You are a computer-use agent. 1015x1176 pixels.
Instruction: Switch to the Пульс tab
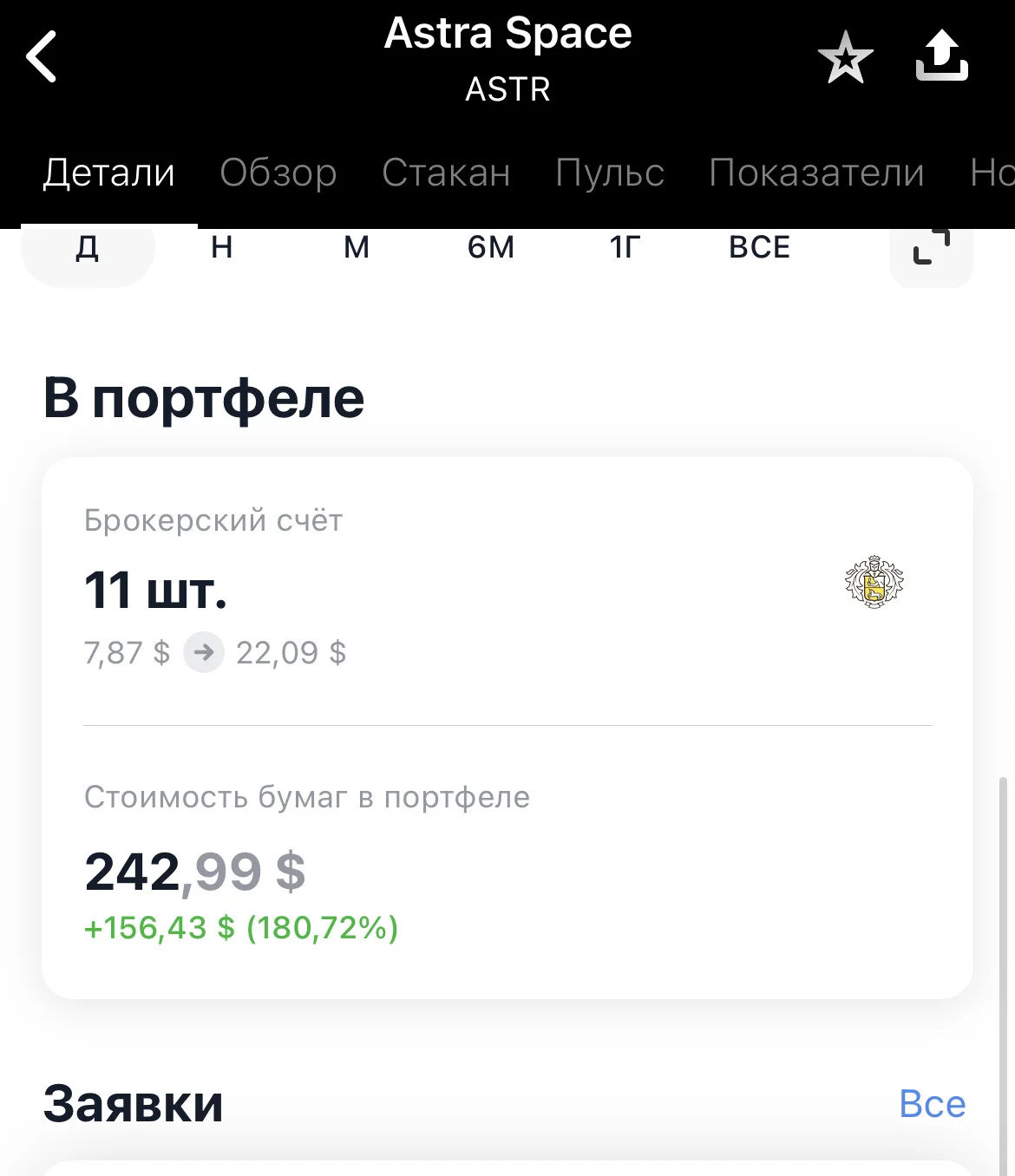click(x=610, y=173)
